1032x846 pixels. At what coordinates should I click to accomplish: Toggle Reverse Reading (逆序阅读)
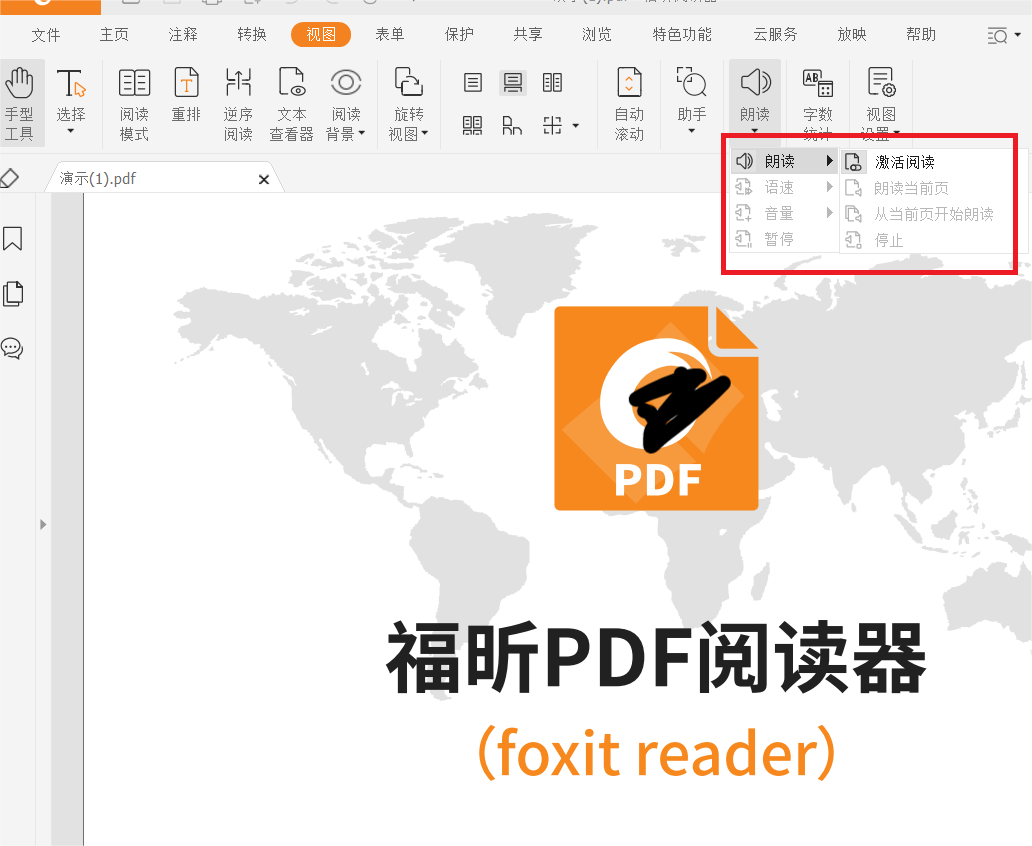coord(238,103)
